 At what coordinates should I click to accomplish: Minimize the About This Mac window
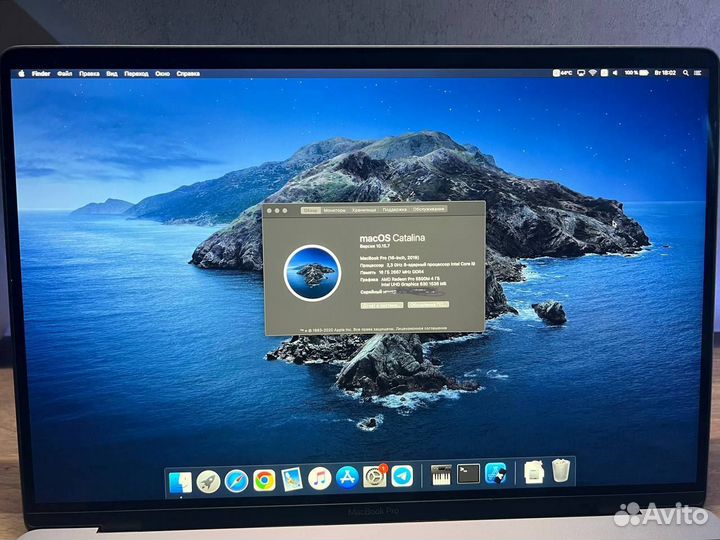pos(277,211)
